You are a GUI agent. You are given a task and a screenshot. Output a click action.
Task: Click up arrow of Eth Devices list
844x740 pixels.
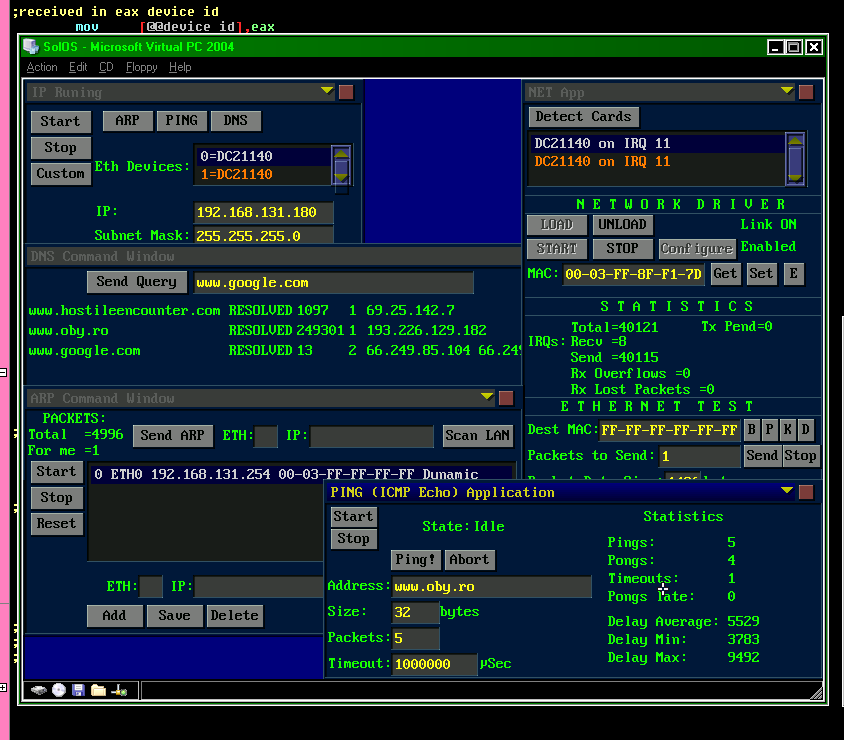click(x=341, y=153)
